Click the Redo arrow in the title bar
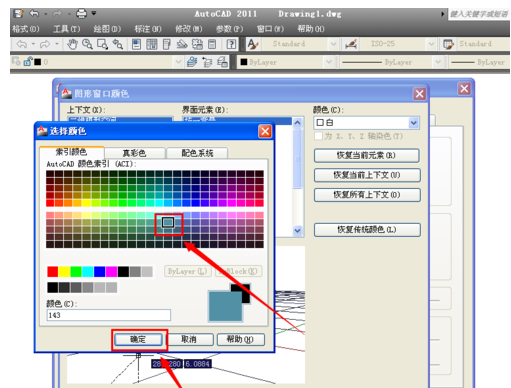Image resolution: width=511 pixels, height=388 pixels. (58, 14)
